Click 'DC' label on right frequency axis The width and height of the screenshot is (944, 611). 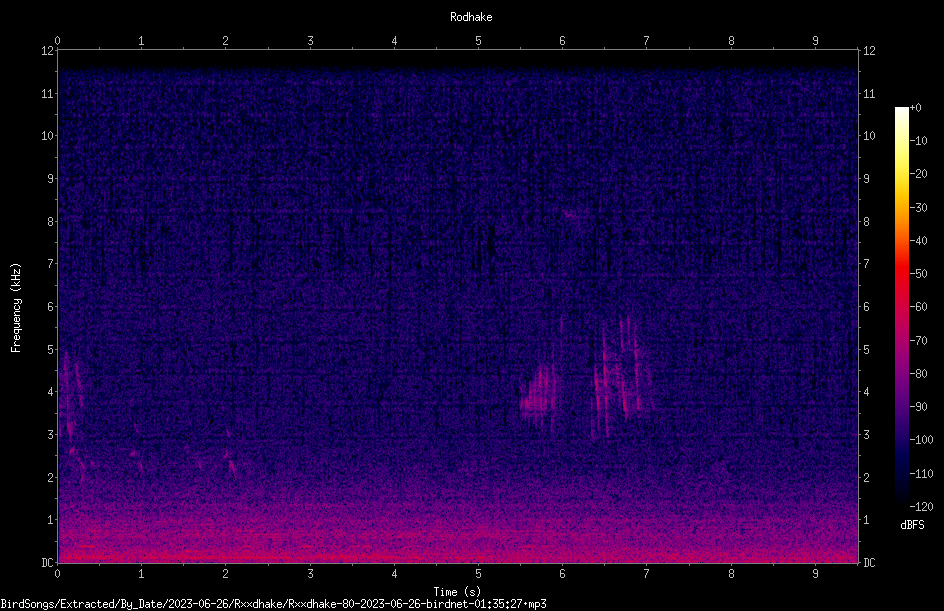tap(869, 562)
